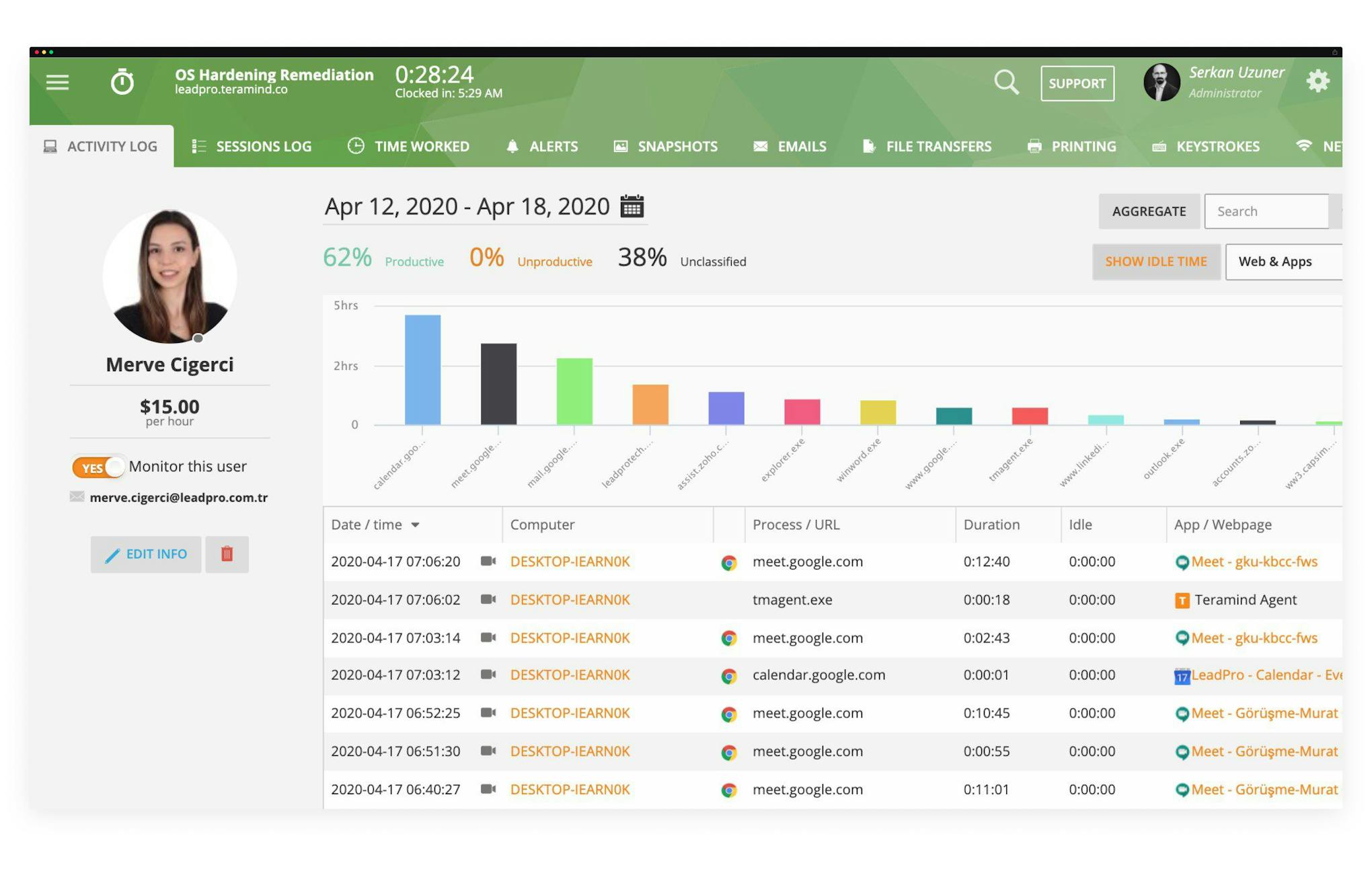Screen dimensions: 1372x887
Task: Open the PRINTING tab
Action: (x=1072, y=146)
